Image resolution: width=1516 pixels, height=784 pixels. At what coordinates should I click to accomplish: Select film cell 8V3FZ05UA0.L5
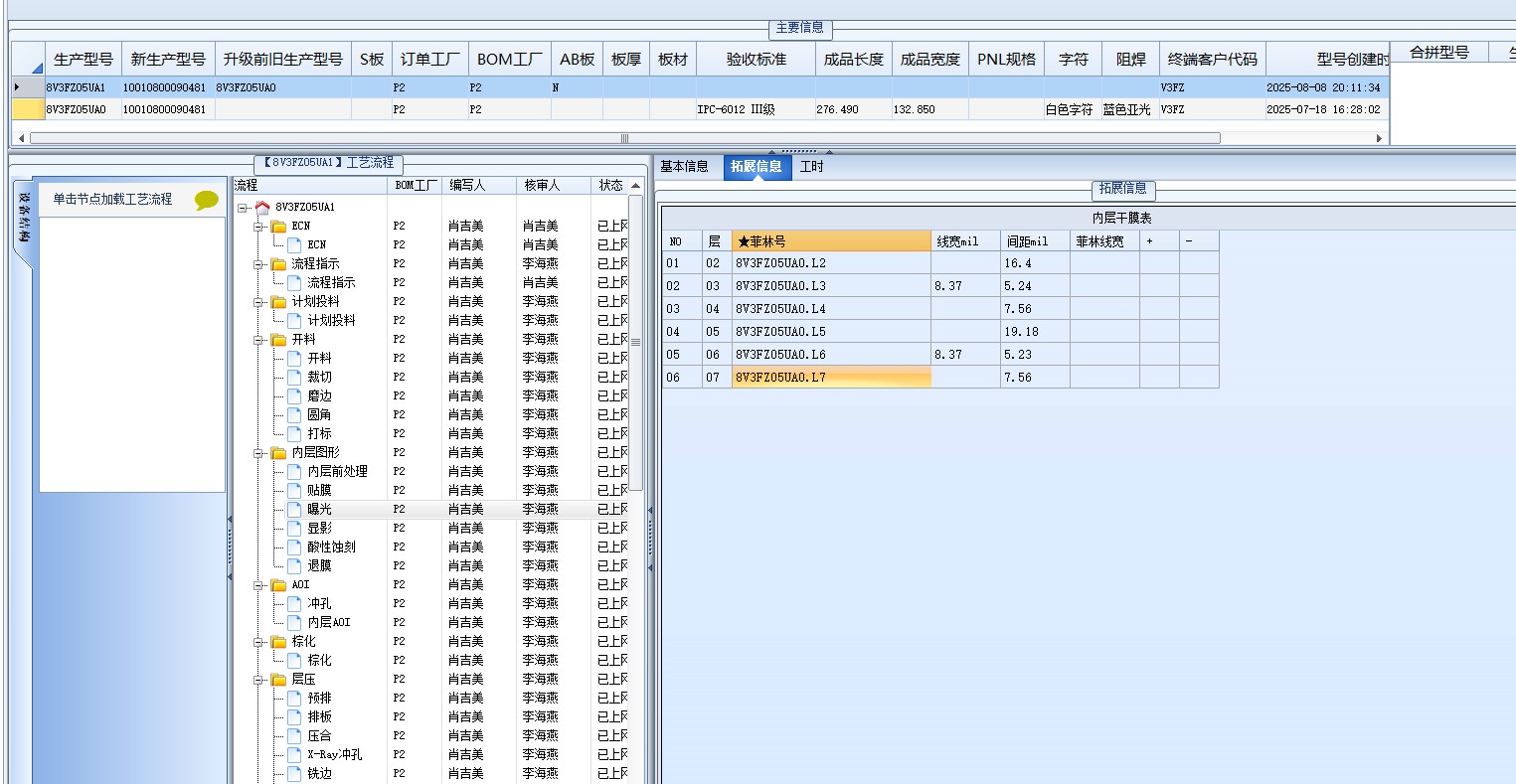831,332
